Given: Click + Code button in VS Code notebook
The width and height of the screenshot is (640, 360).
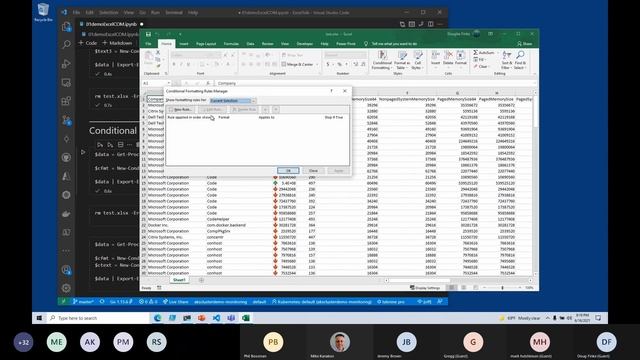Looking at the screenshot, I should (x=88, y=43).
